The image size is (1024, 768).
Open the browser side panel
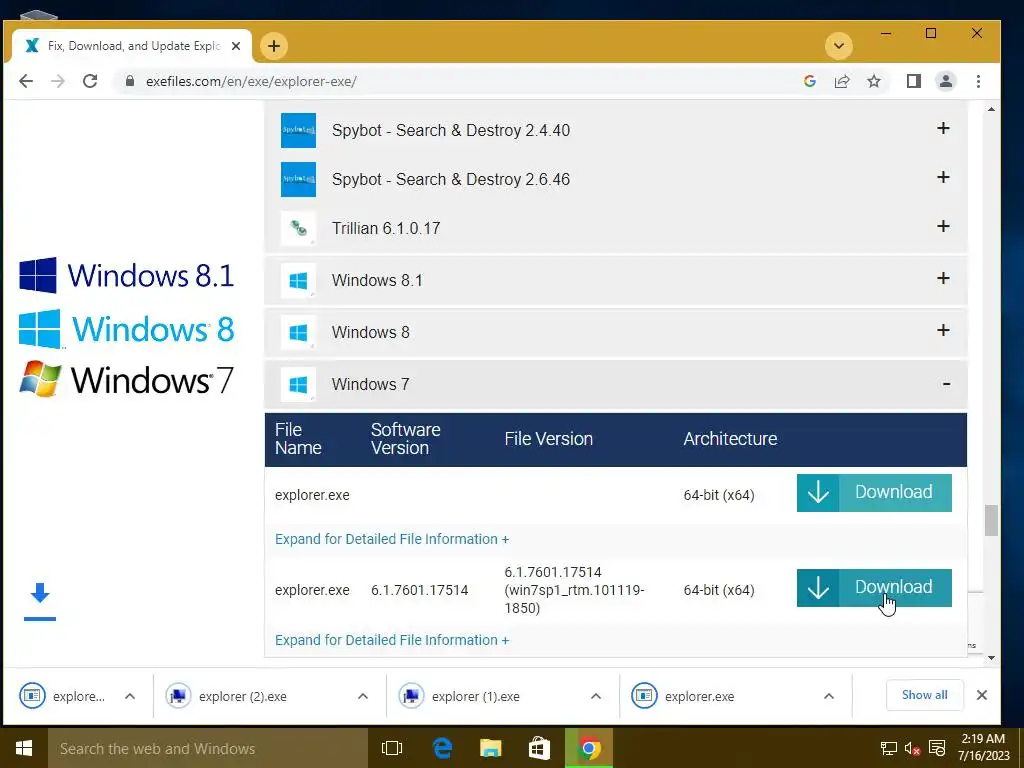[x=914, y=81]
